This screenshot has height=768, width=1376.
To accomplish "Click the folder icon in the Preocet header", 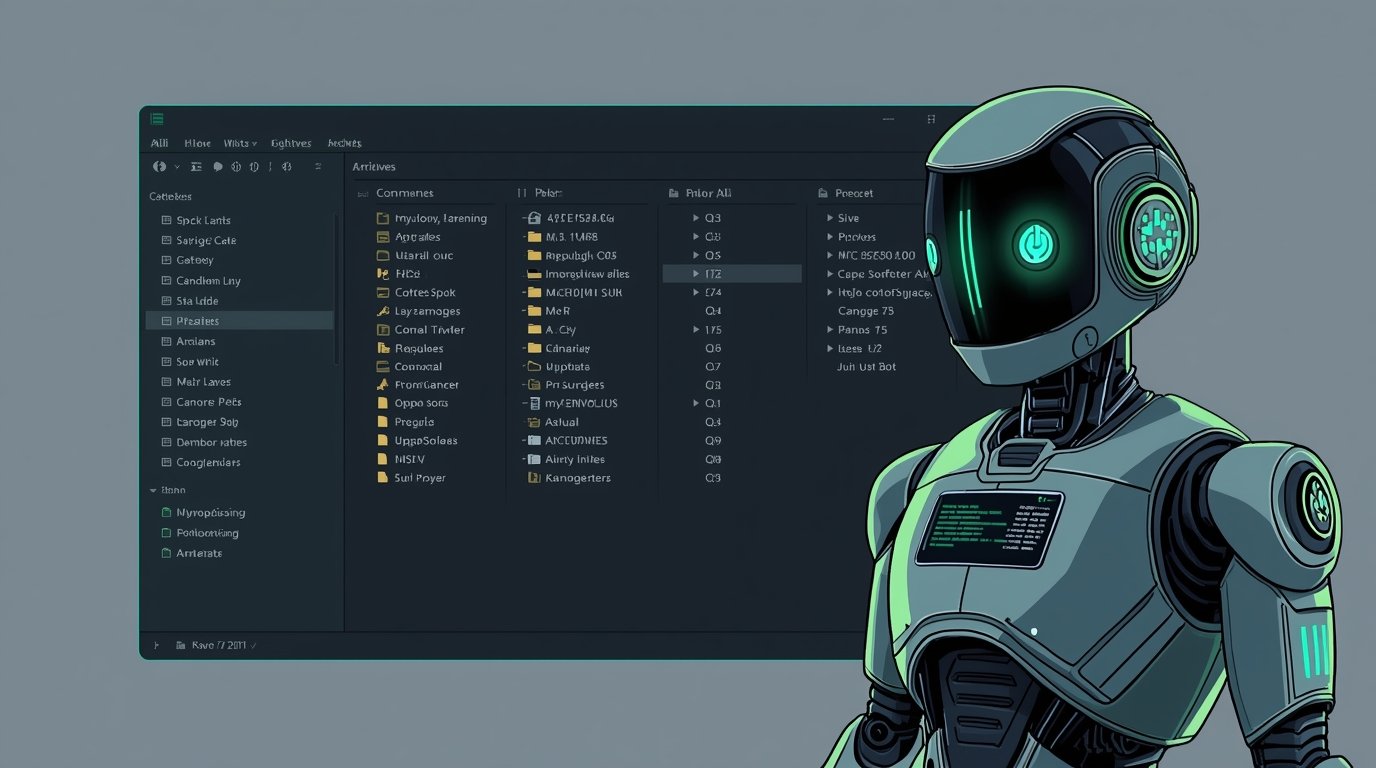I will (x=823, y=193).
